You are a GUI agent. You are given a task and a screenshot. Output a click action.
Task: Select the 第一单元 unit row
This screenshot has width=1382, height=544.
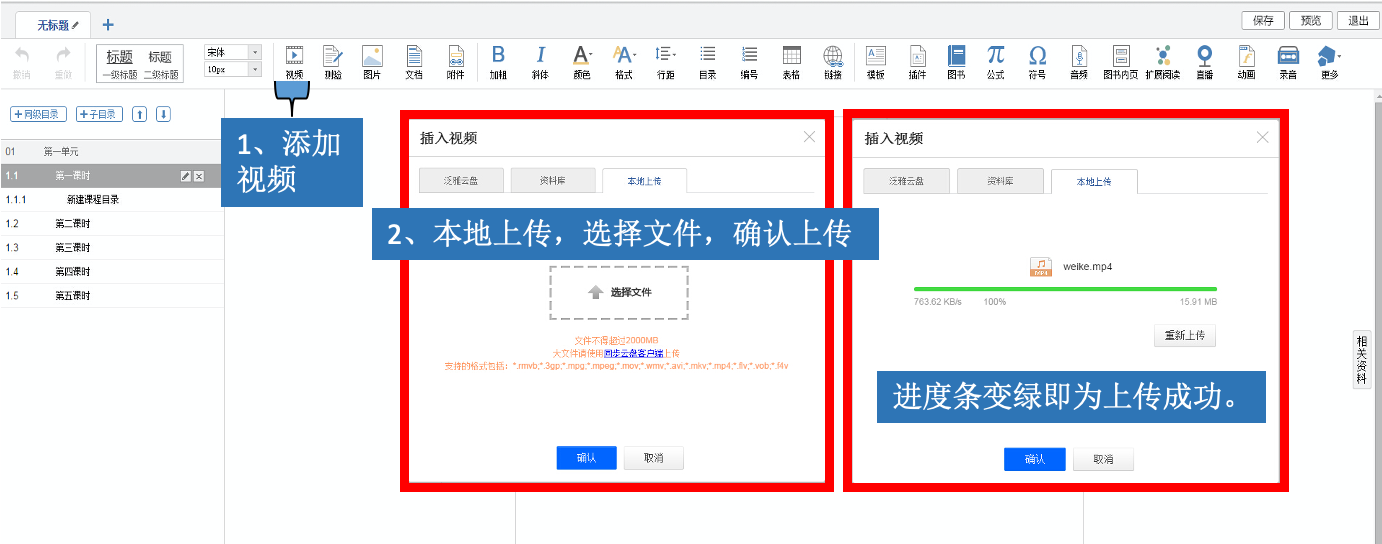[112, 151]
